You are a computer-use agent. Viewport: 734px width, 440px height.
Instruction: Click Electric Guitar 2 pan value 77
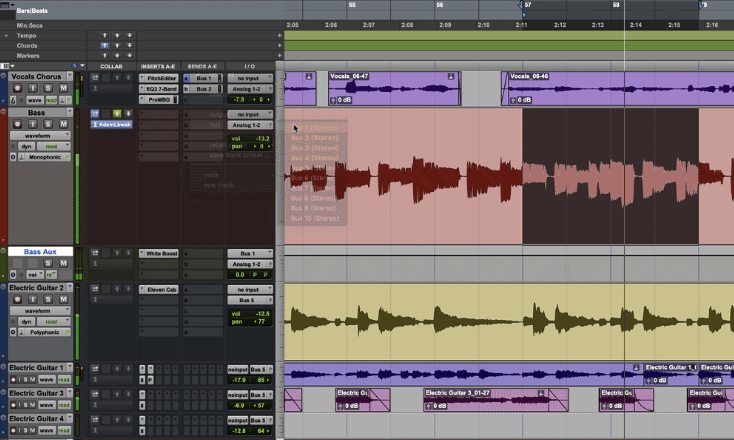[259, 322]
